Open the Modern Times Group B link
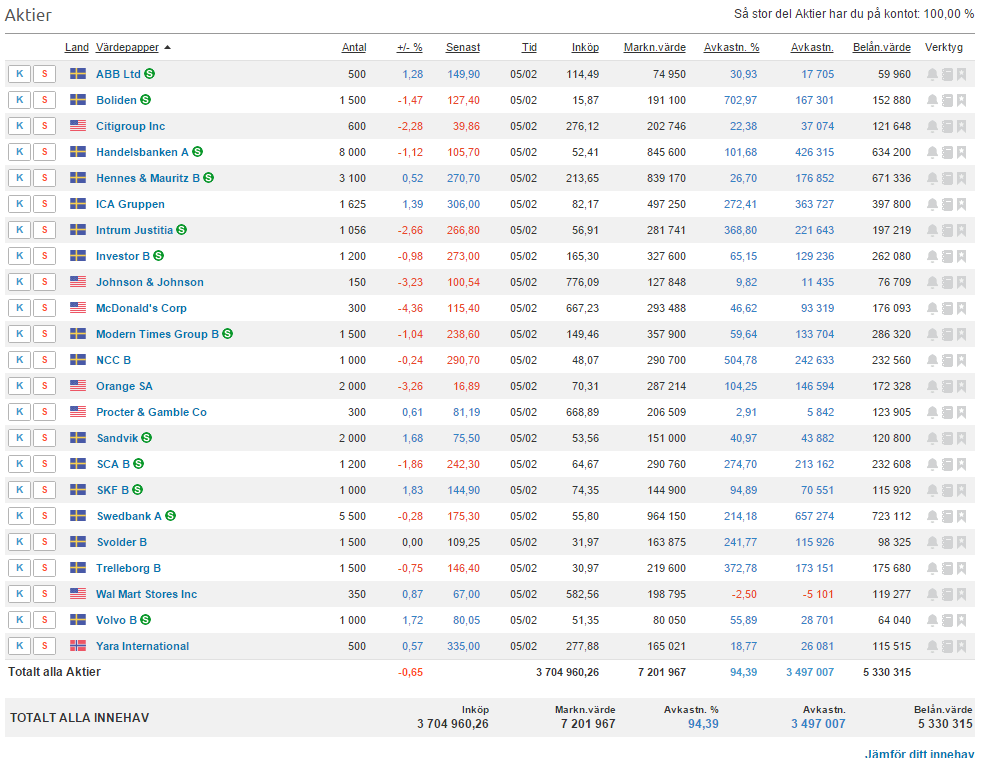The width and height of the screenshot is (987, 758). pos(157,334)
